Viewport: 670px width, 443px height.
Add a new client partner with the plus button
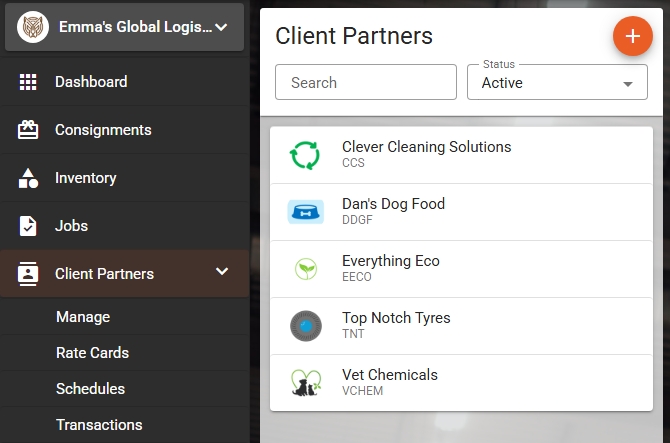point(632,36)
